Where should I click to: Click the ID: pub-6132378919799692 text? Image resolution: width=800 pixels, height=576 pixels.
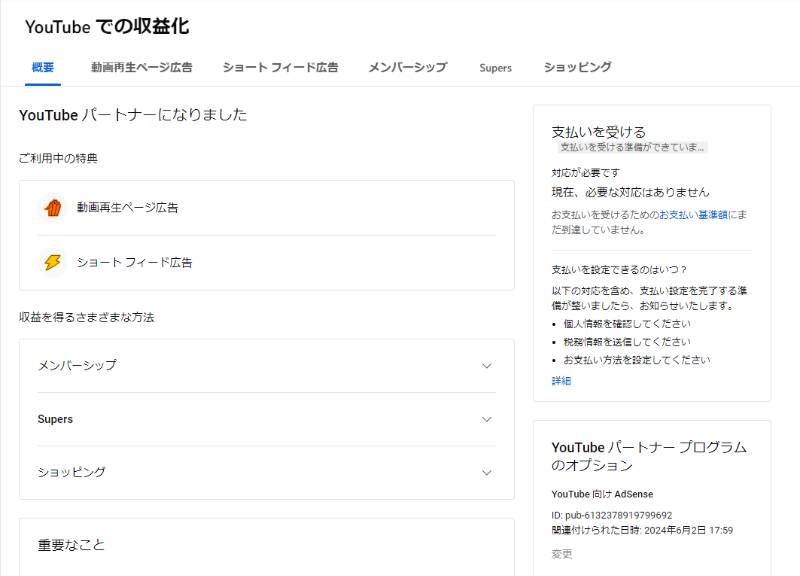[612, 515]
